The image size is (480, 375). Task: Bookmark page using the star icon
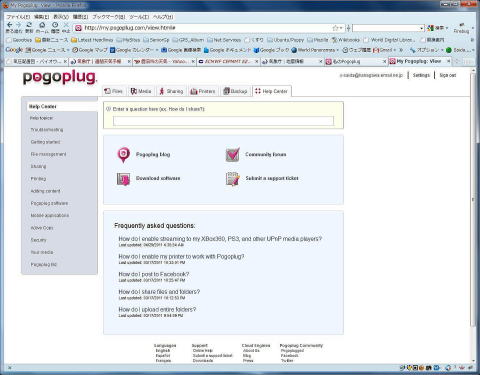(x=335, y=28)
